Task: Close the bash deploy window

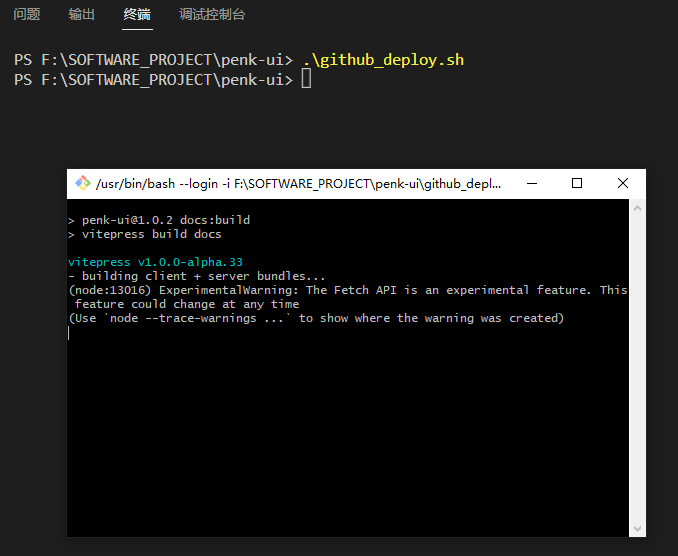Action: pyautogui.click(x=623, y=183)
